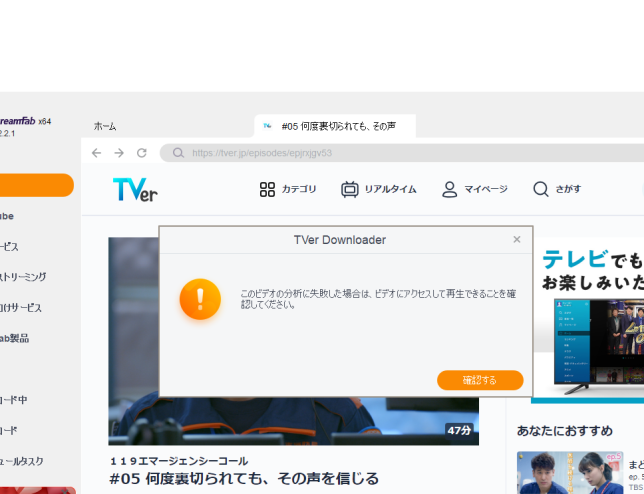Open マイページ user icon

pos(450,189)
